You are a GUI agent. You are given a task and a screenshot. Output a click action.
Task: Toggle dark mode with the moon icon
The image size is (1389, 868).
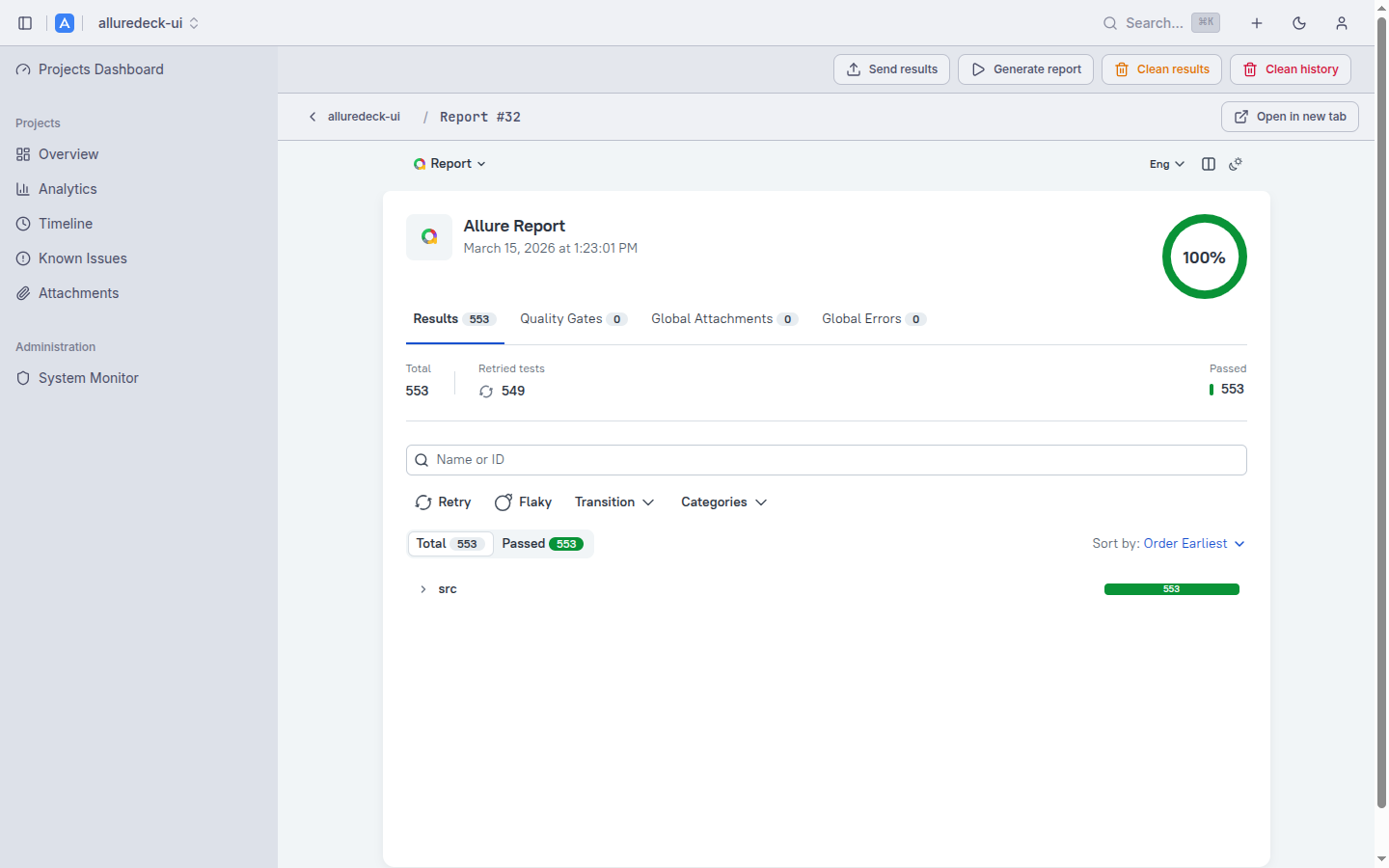1299,23
